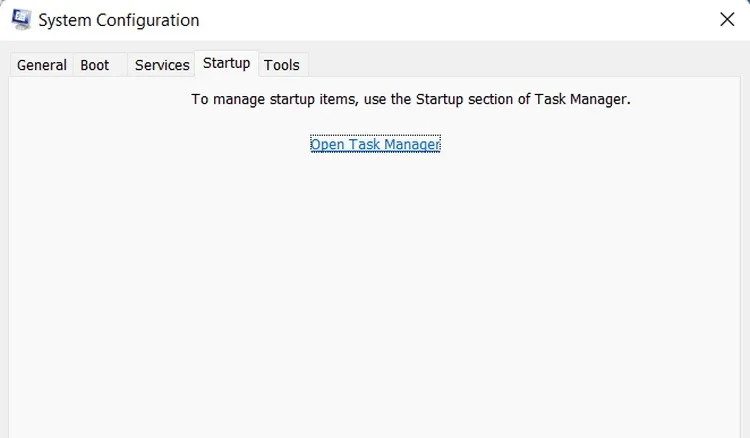Viewport: 750px width, 438px height.
Task: Click the word "Manager" in the link
Action: [x=410, y=144]
